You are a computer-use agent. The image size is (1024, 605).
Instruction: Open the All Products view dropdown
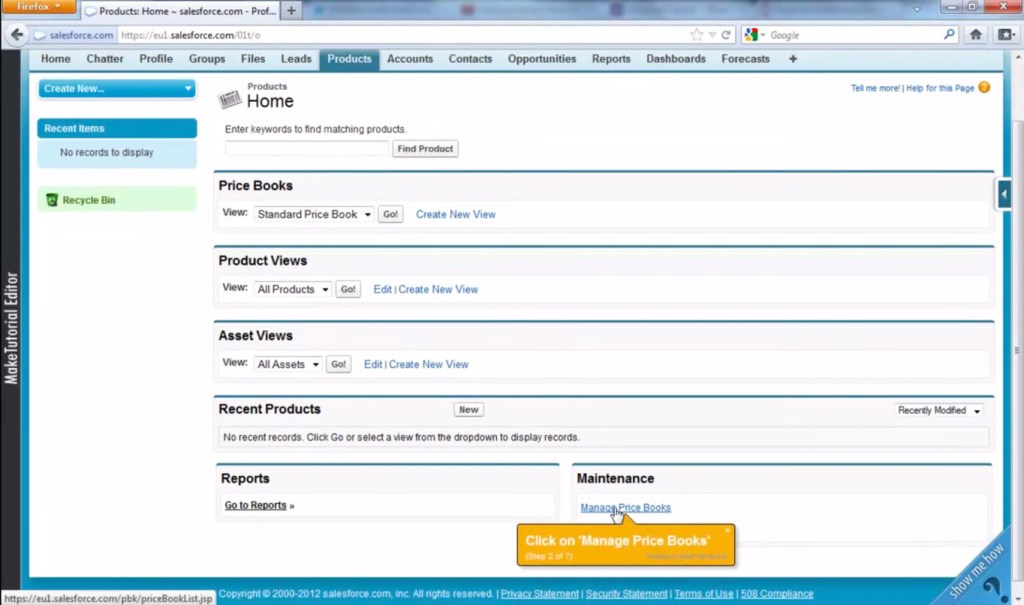tap(292, 289)
